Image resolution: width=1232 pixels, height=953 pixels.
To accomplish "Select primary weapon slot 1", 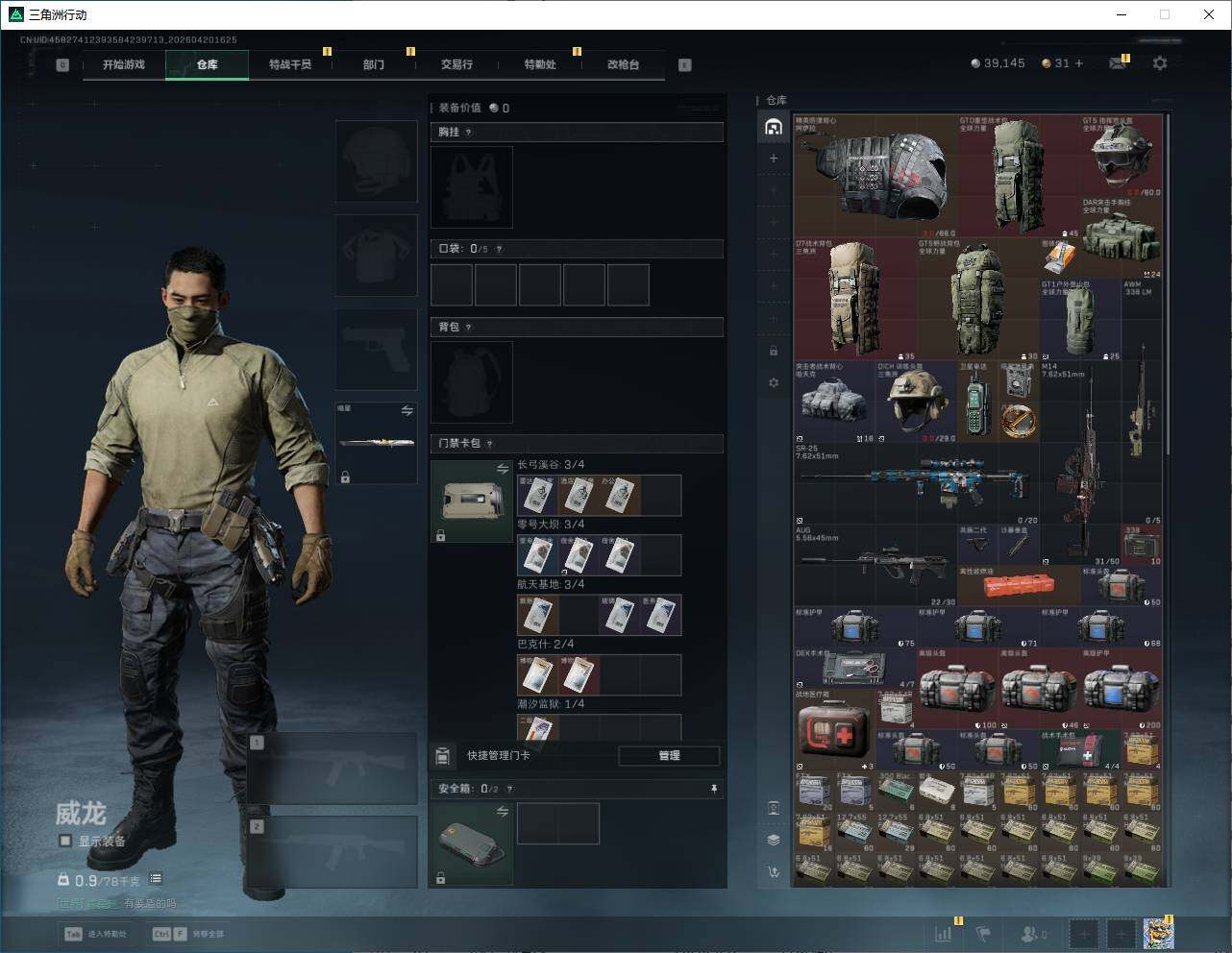I will (333, 770).
